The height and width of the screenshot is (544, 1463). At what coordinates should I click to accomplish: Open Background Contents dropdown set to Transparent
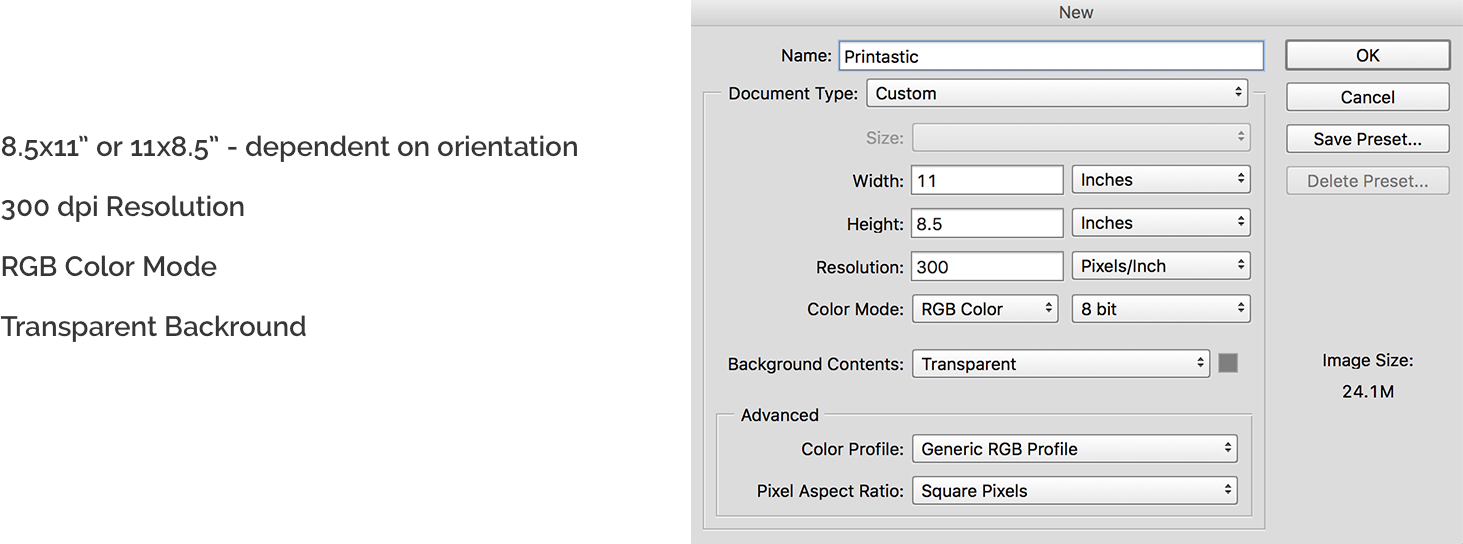point(1061,364)
